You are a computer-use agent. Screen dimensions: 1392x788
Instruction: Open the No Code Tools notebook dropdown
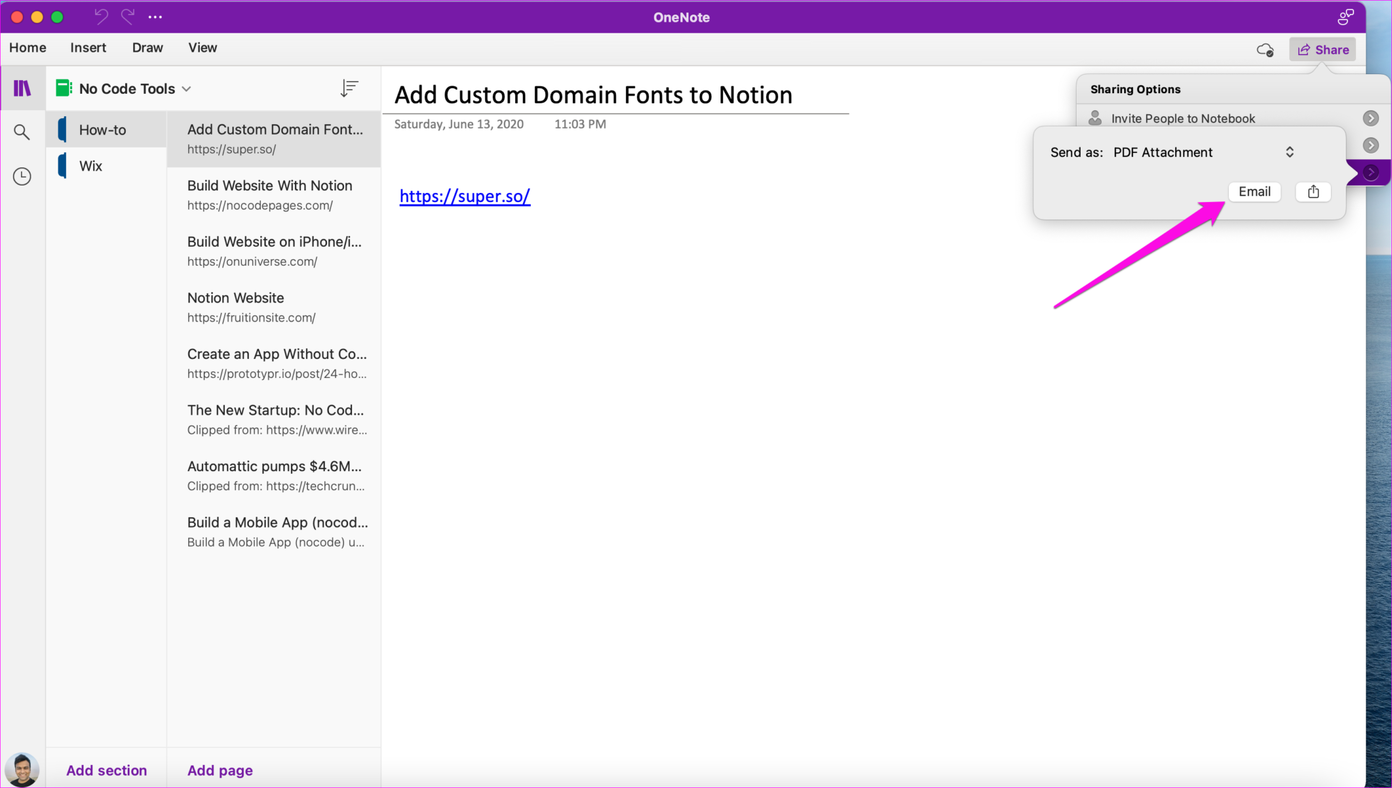point(186,88)
